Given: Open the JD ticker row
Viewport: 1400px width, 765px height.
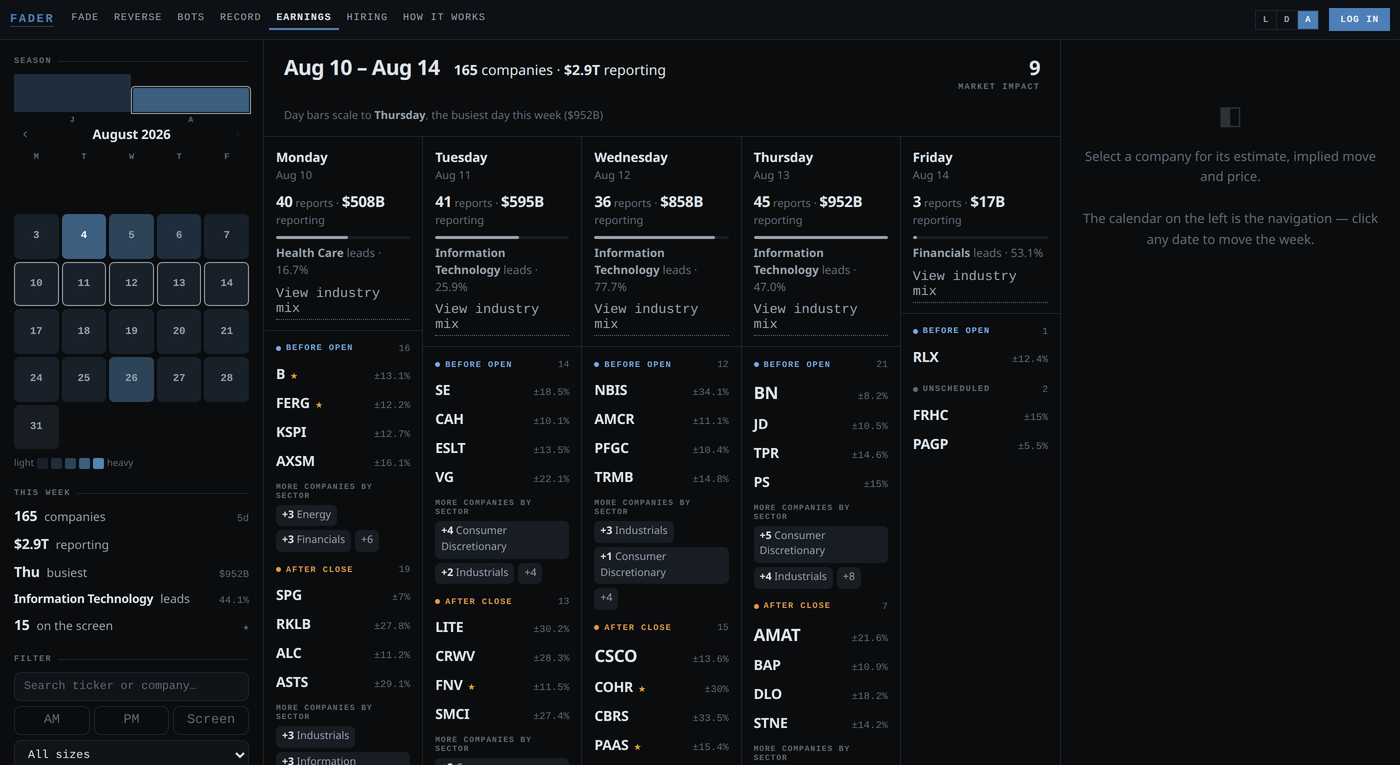Looking at the screenshot, I should [820, 425].
